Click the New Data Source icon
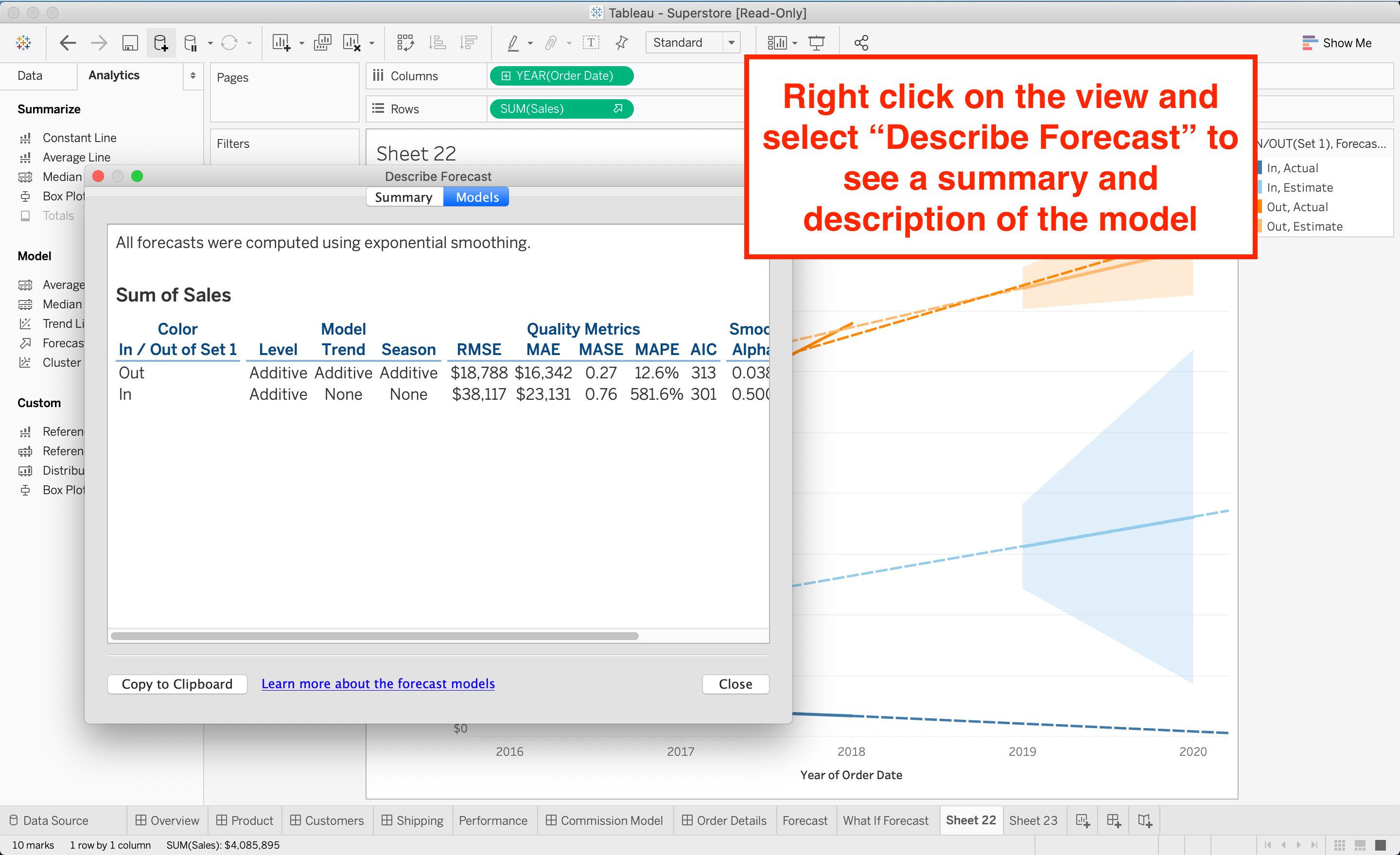The height and width of the screenshot is (855, 1400). (x=161, y=43)
